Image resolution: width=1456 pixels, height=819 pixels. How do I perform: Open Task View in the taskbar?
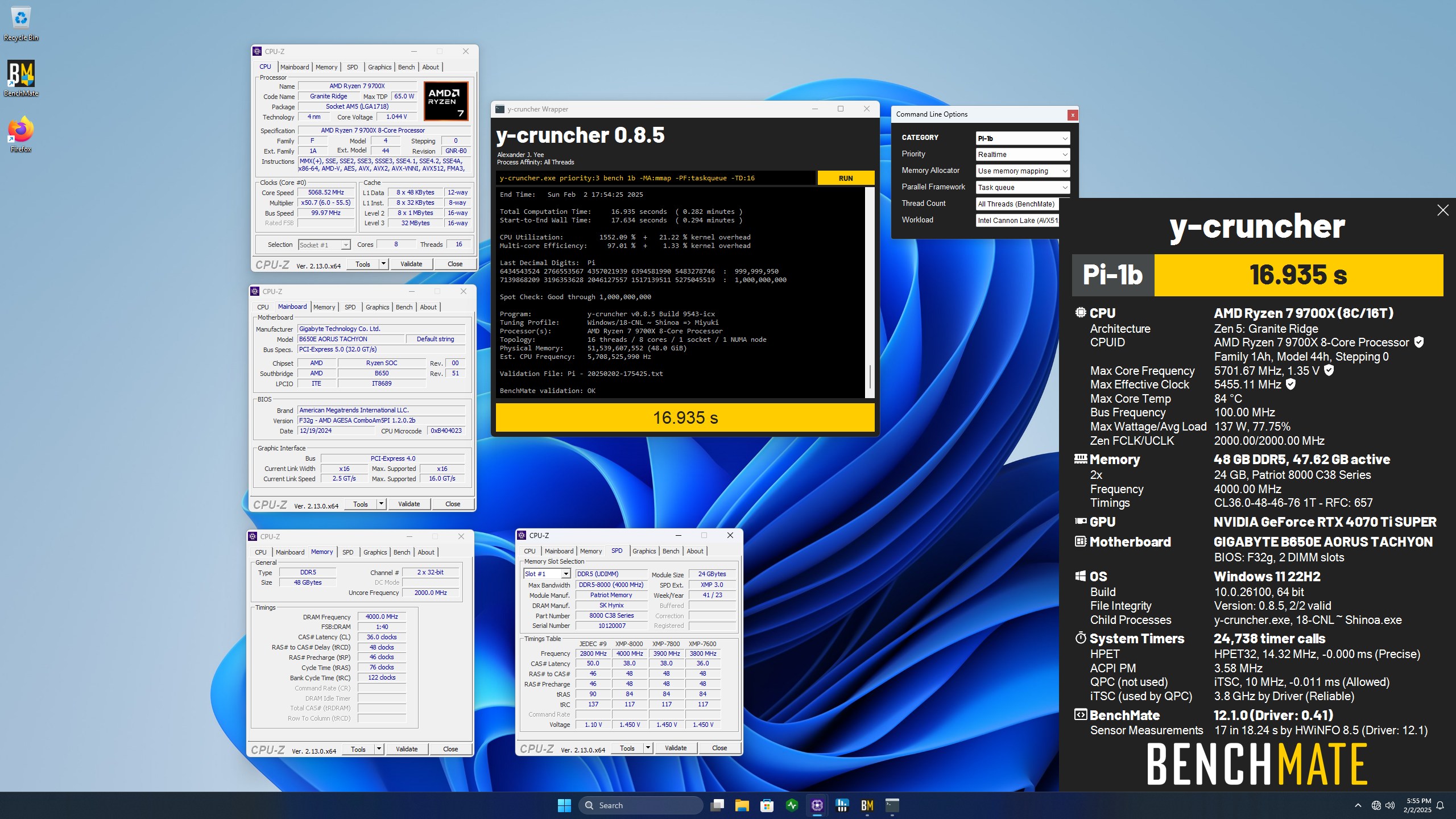click(718, 805)
